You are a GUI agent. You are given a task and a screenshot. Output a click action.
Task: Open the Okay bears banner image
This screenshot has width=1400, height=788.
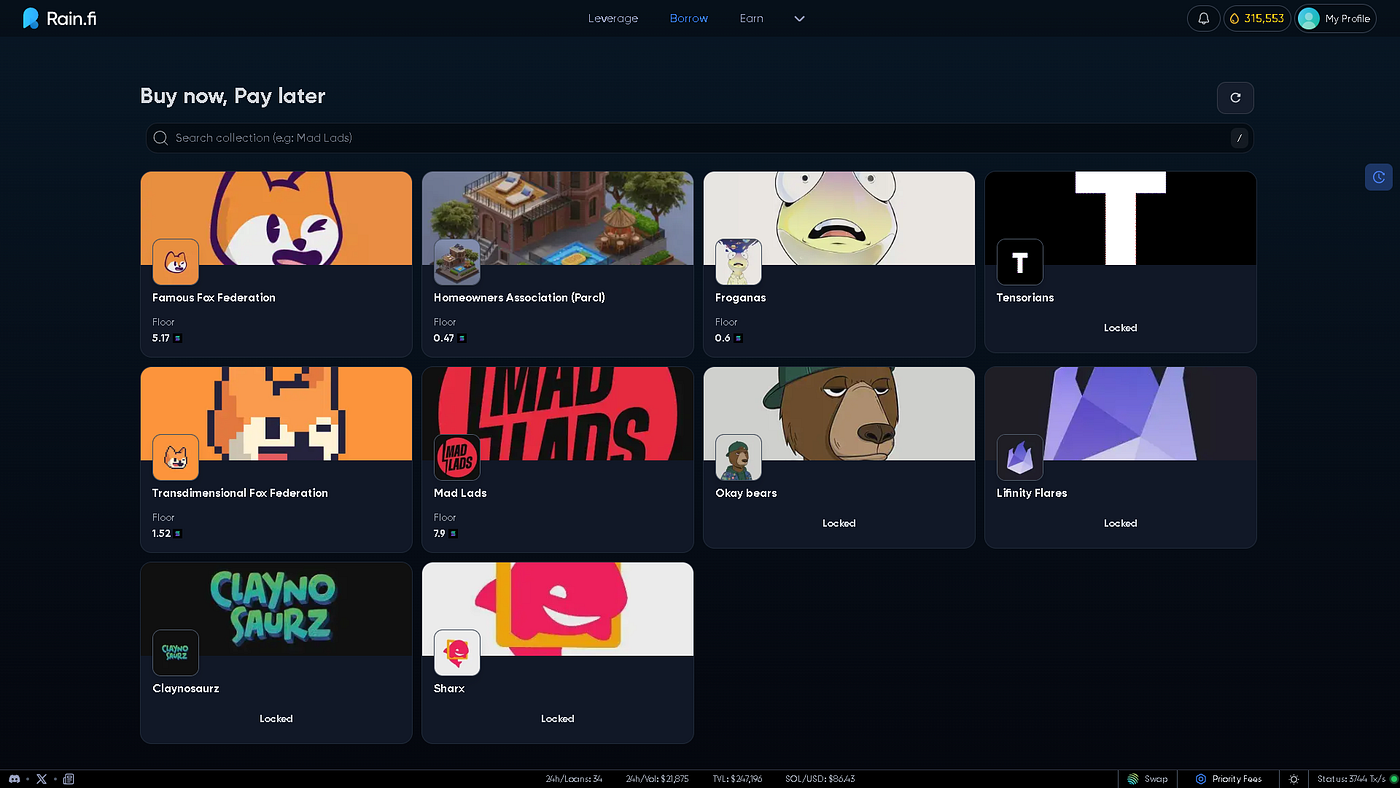[x=839, y=413]
